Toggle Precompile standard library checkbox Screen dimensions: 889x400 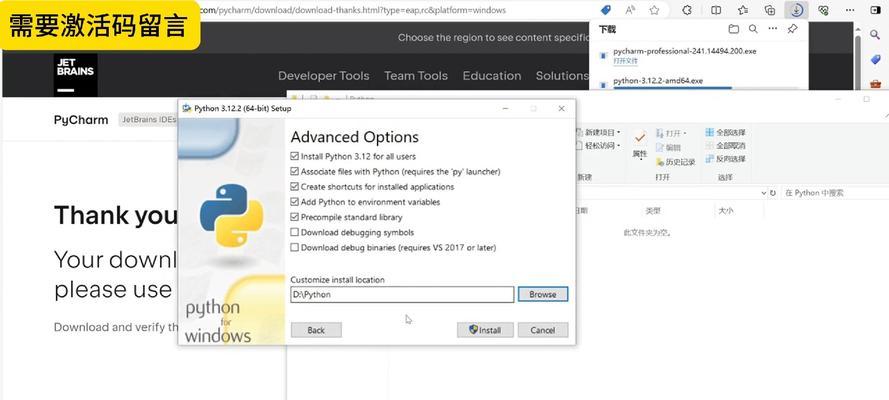[x=294, y=217]
